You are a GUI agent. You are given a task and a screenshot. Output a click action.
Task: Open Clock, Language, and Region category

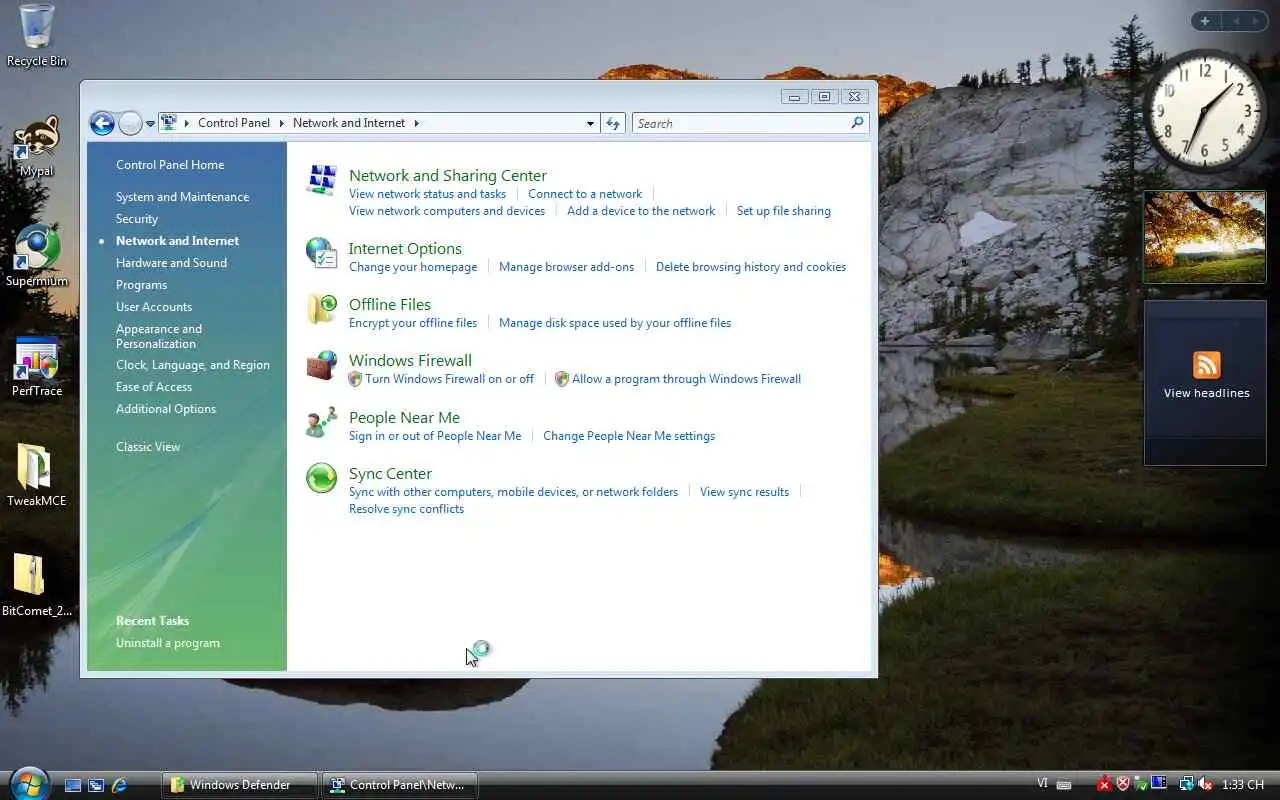tap(193, 365)
